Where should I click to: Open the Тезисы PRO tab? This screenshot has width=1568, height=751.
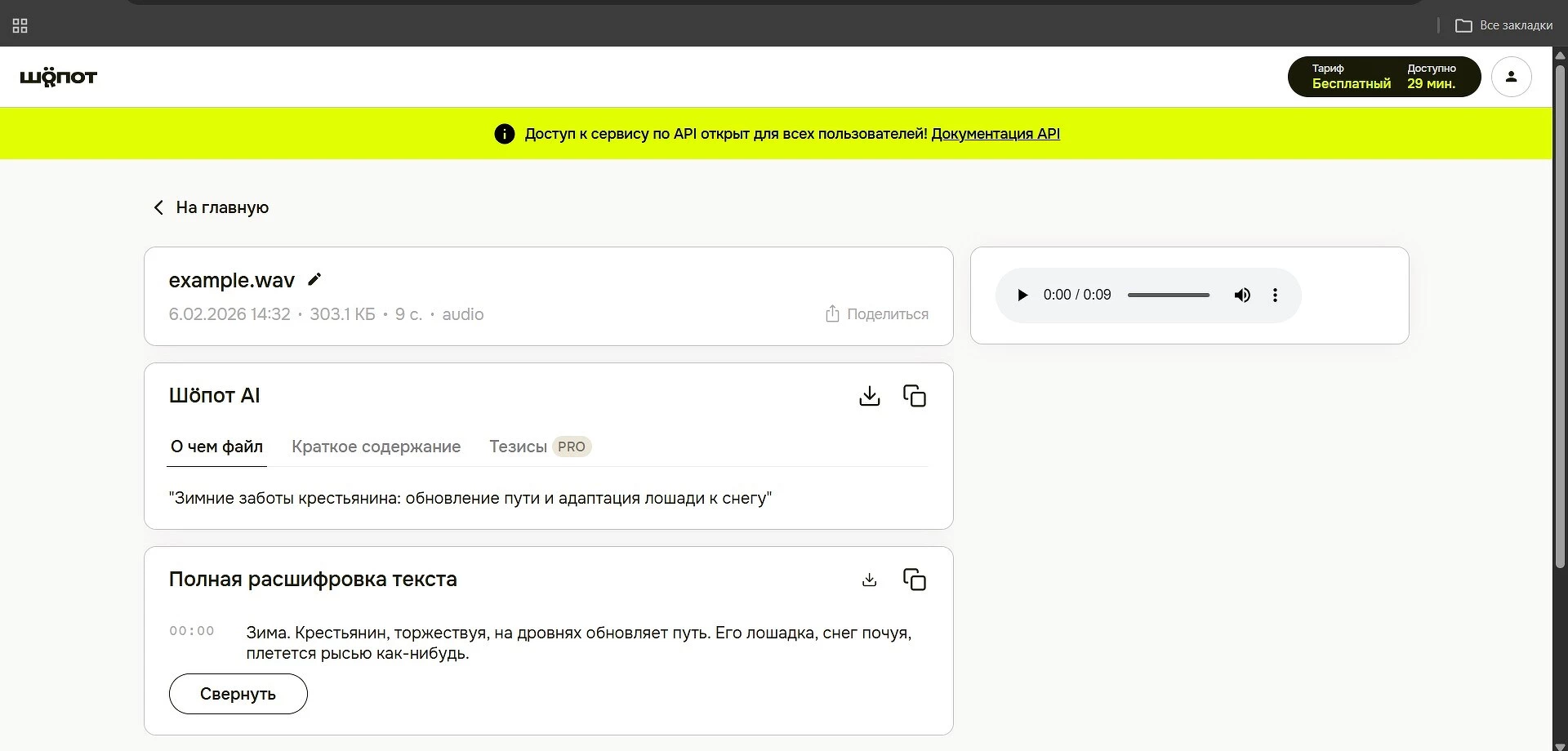point(539,447)
